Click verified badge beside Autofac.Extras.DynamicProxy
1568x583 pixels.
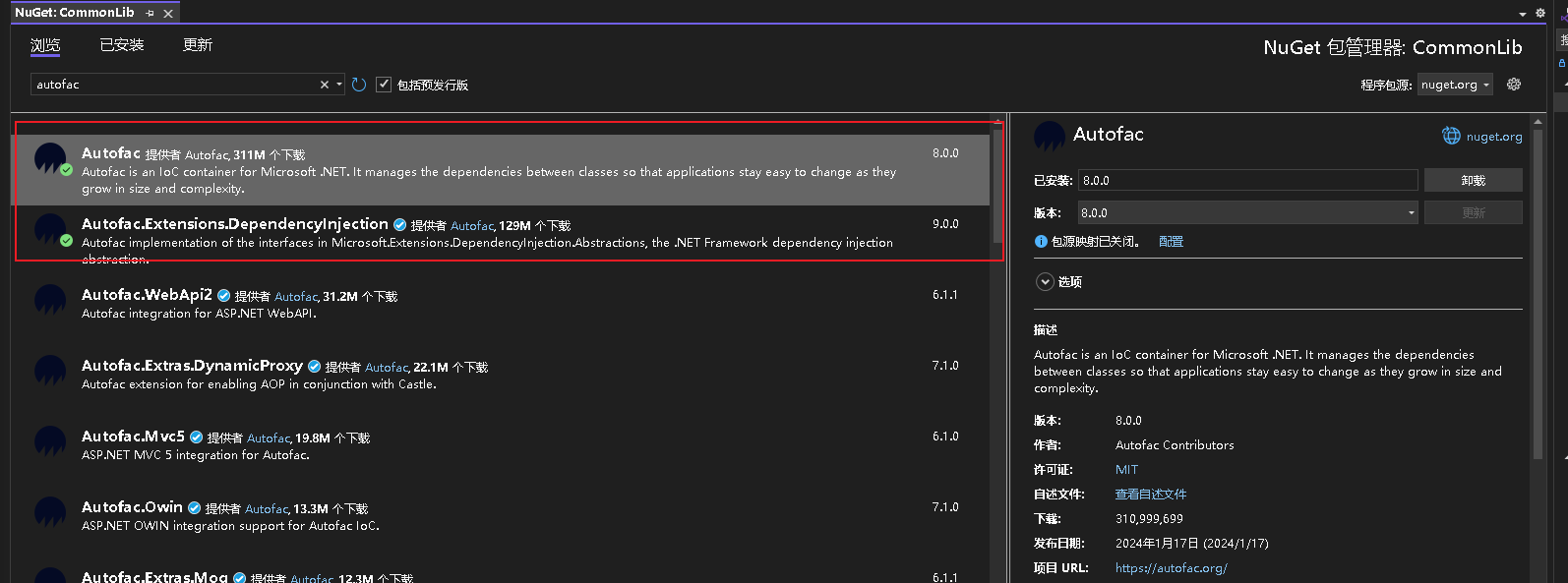click(314, 367)
